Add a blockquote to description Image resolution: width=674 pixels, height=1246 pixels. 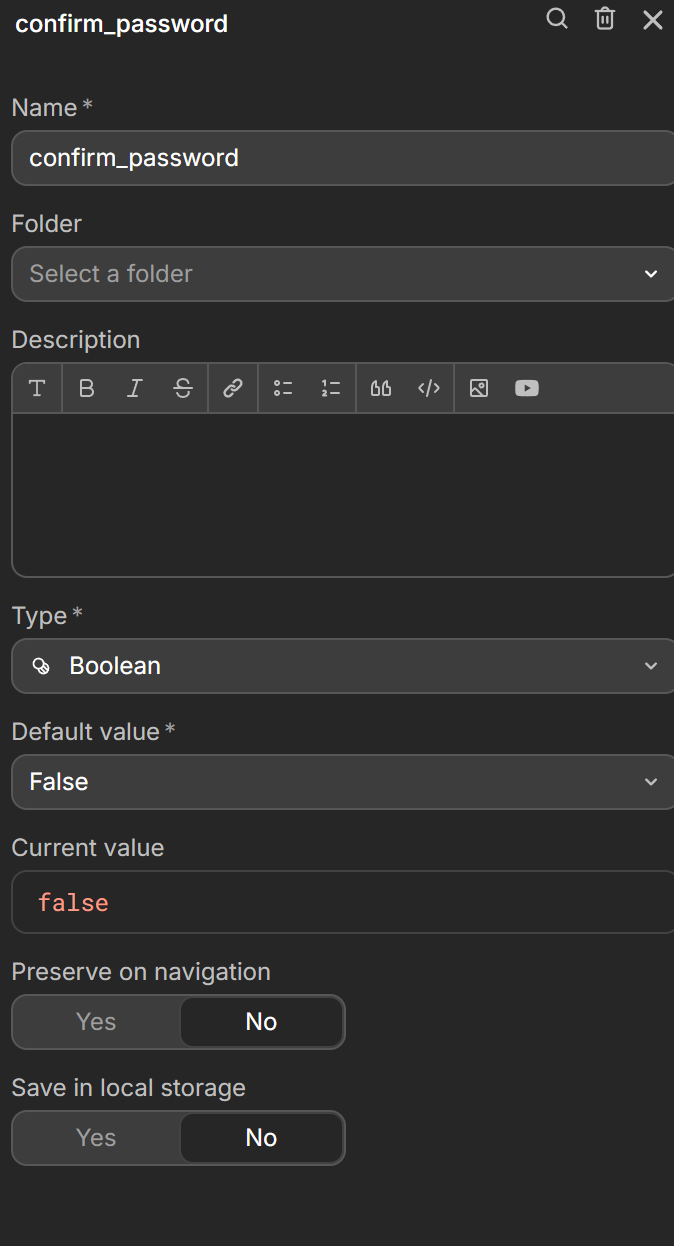pyautogui.click(x=381, y=389)
